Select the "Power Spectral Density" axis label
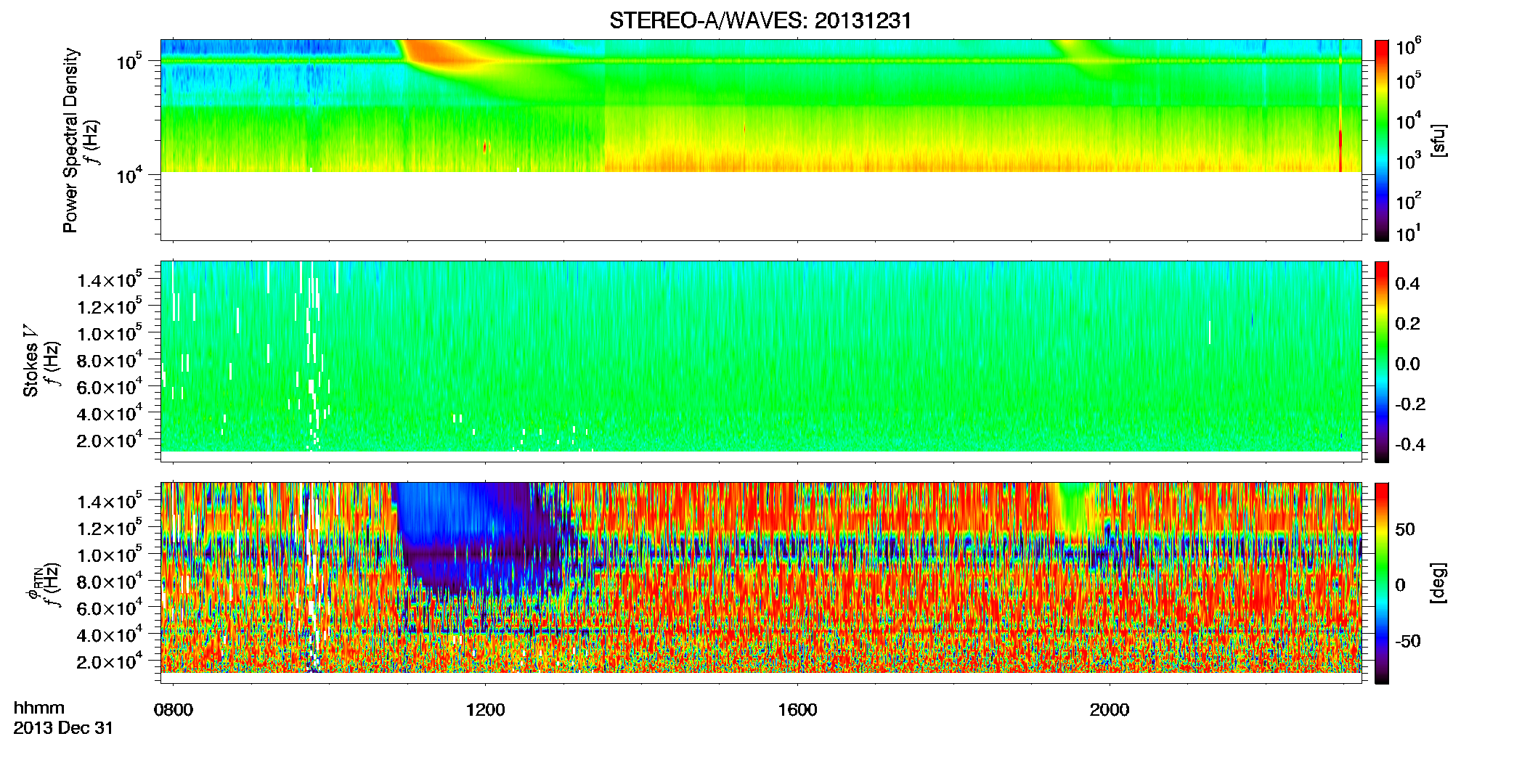 tap(70, 140)
